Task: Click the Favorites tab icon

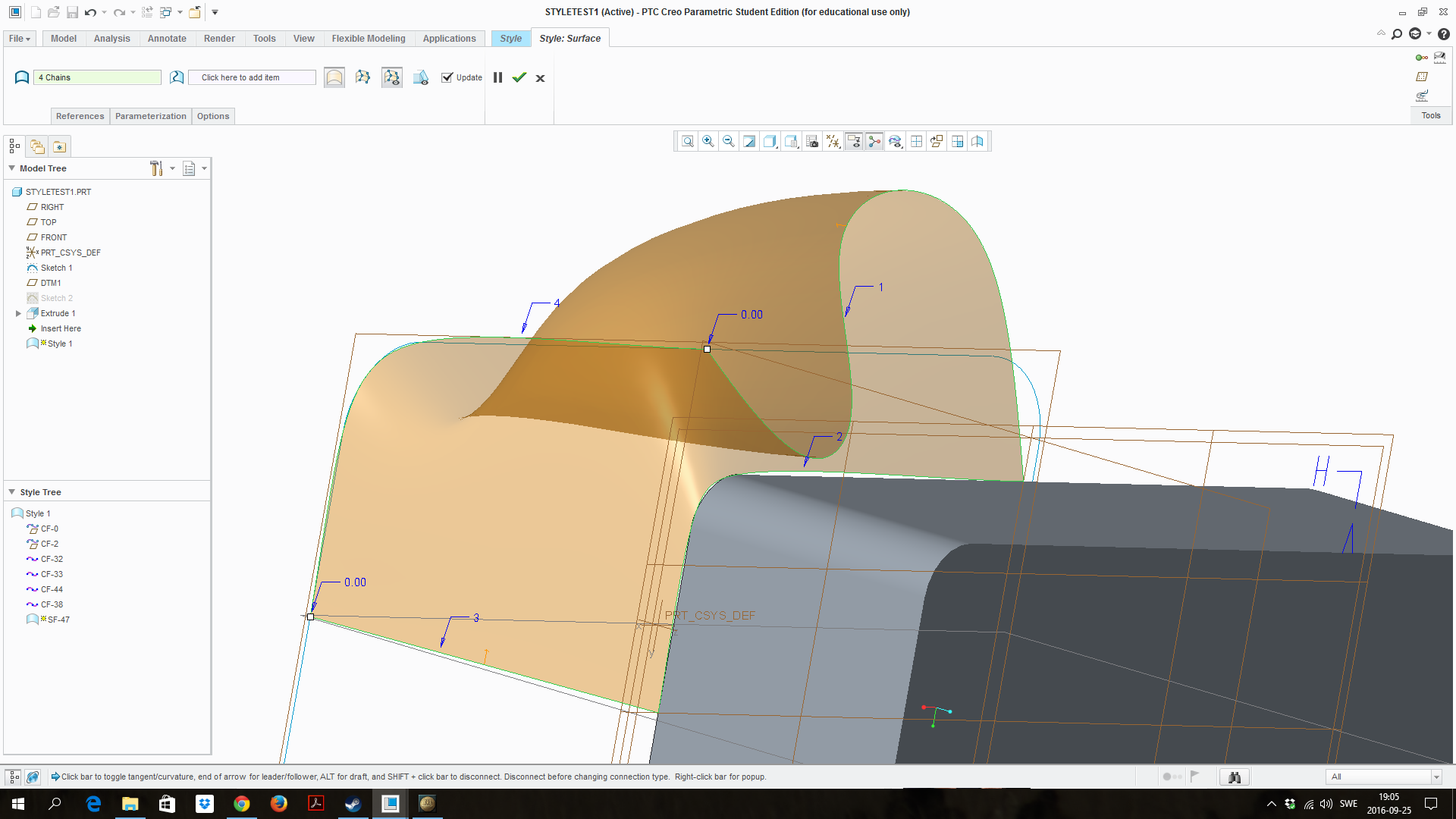Action: pos(59,146)
